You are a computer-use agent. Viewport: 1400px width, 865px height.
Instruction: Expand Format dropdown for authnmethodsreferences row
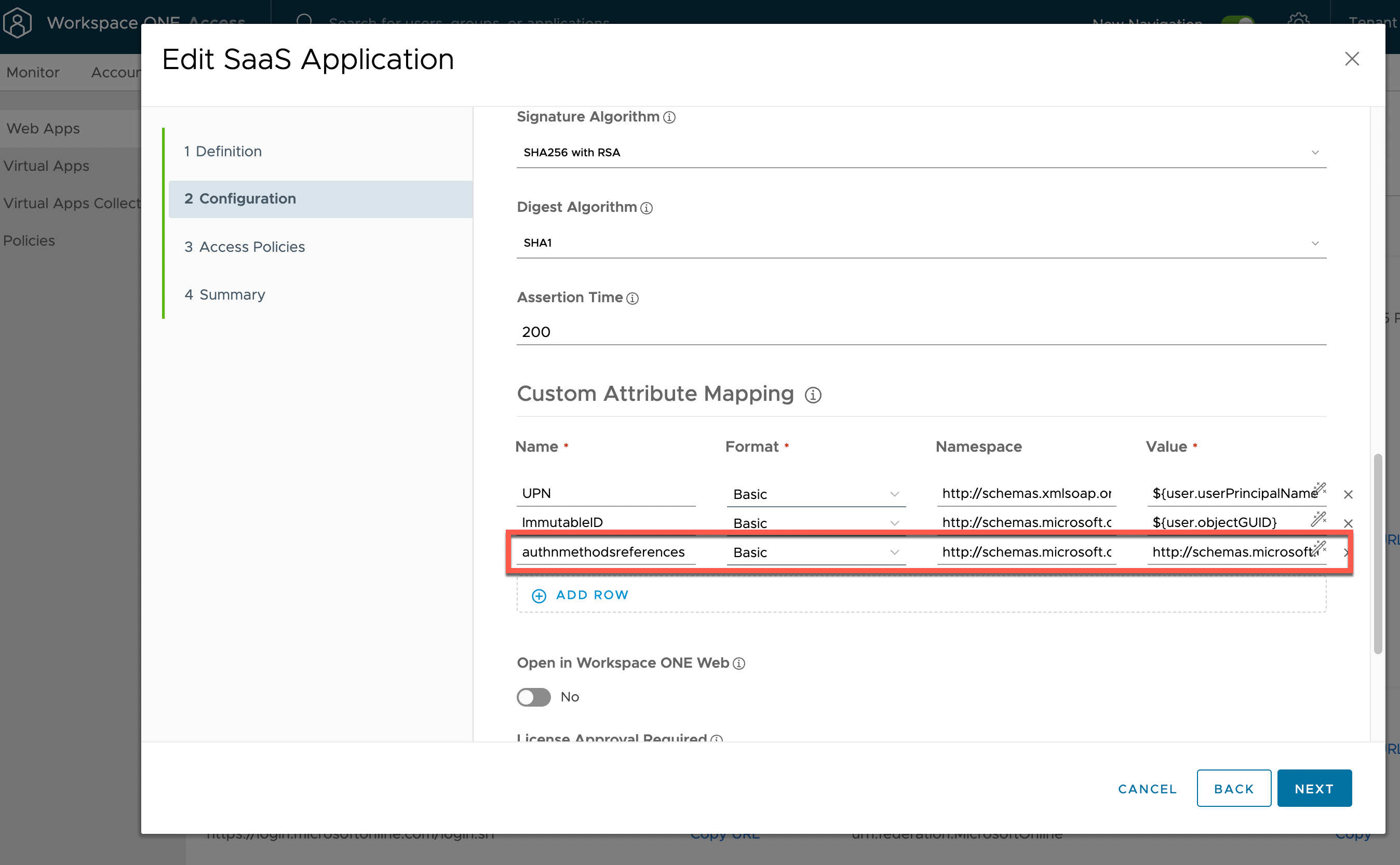tap(815, 552)
